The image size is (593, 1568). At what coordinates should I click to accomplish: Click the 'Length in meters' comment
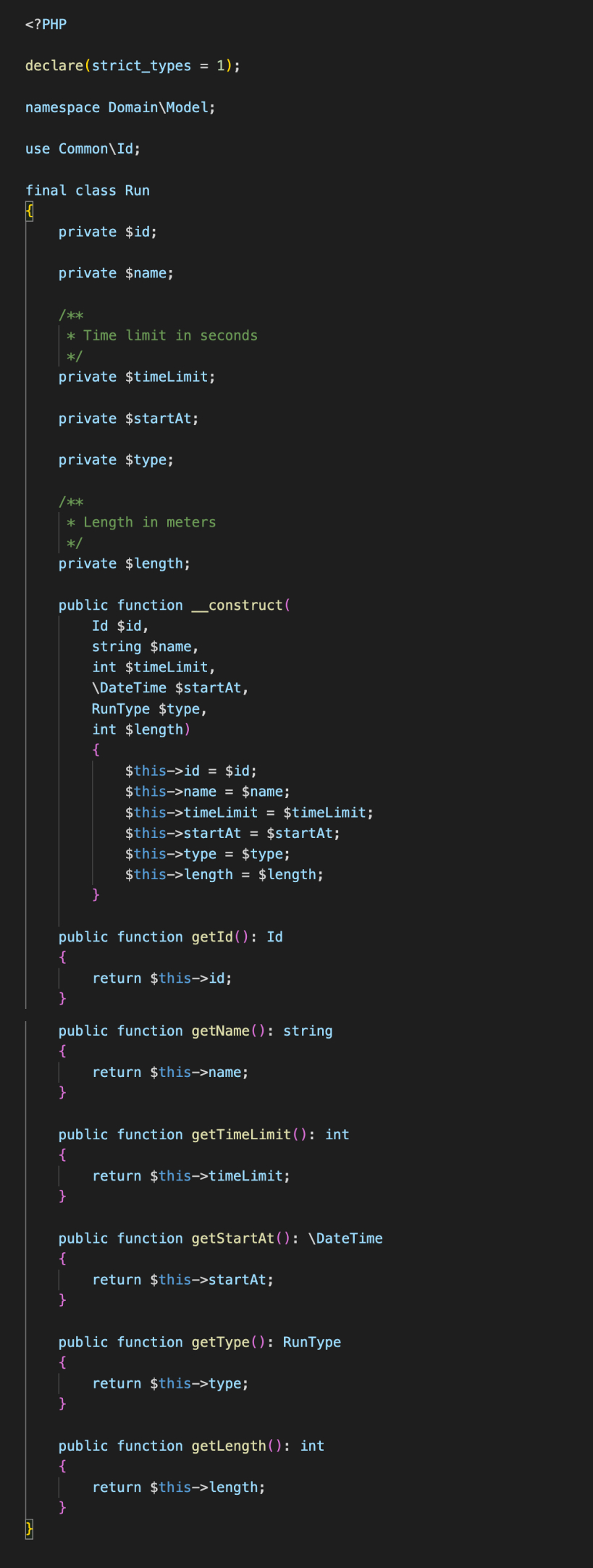tap(148, 522)
